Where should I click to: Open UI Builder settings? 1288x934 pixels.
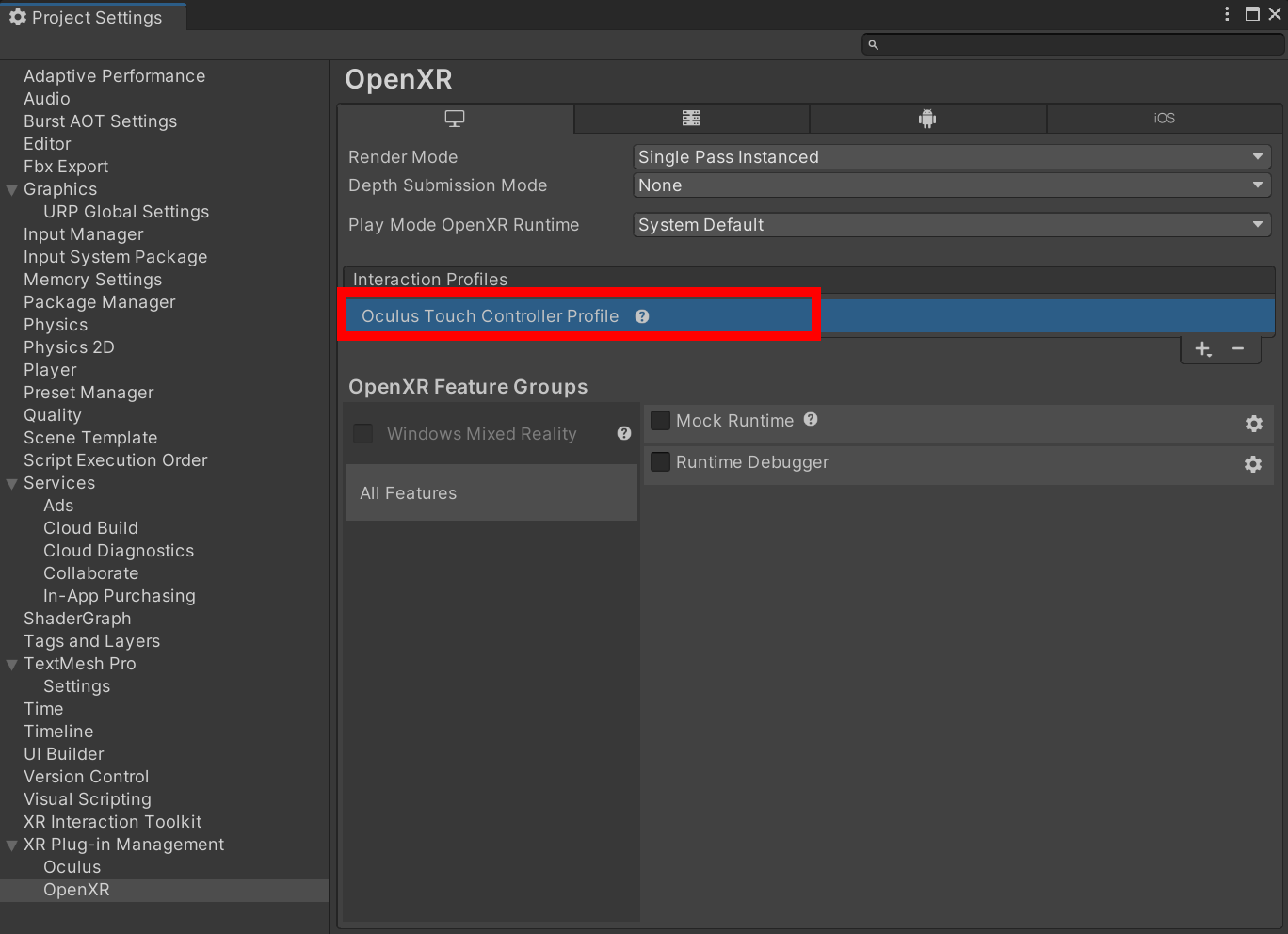click(64, 754)
